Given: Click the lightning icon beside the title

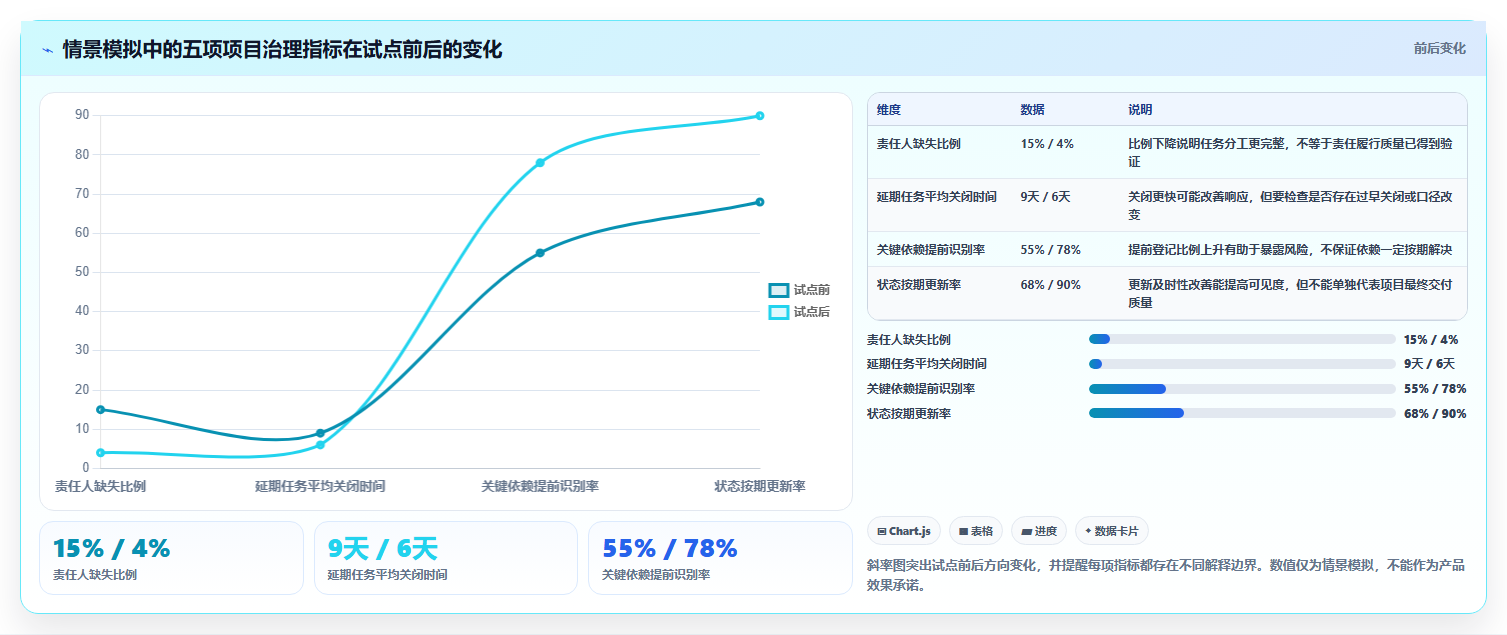Looking at the screenshot, I should (x=47, y=50).
